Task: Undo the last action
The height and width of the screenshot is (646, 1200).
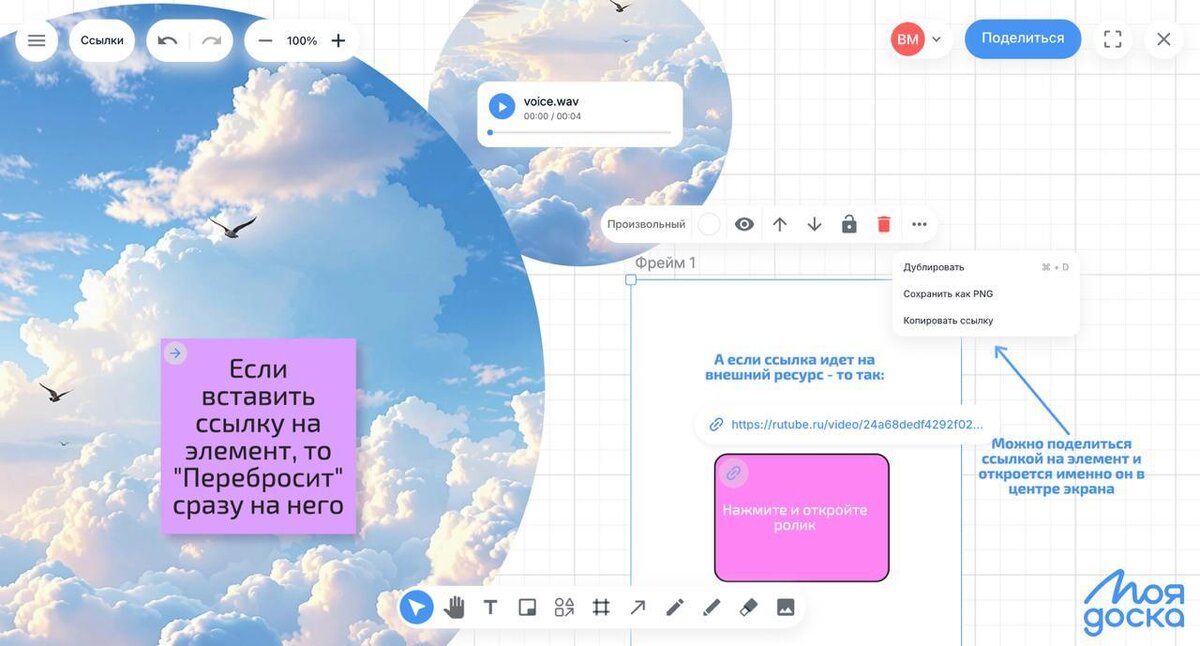Action: click(x=168, y=41)
